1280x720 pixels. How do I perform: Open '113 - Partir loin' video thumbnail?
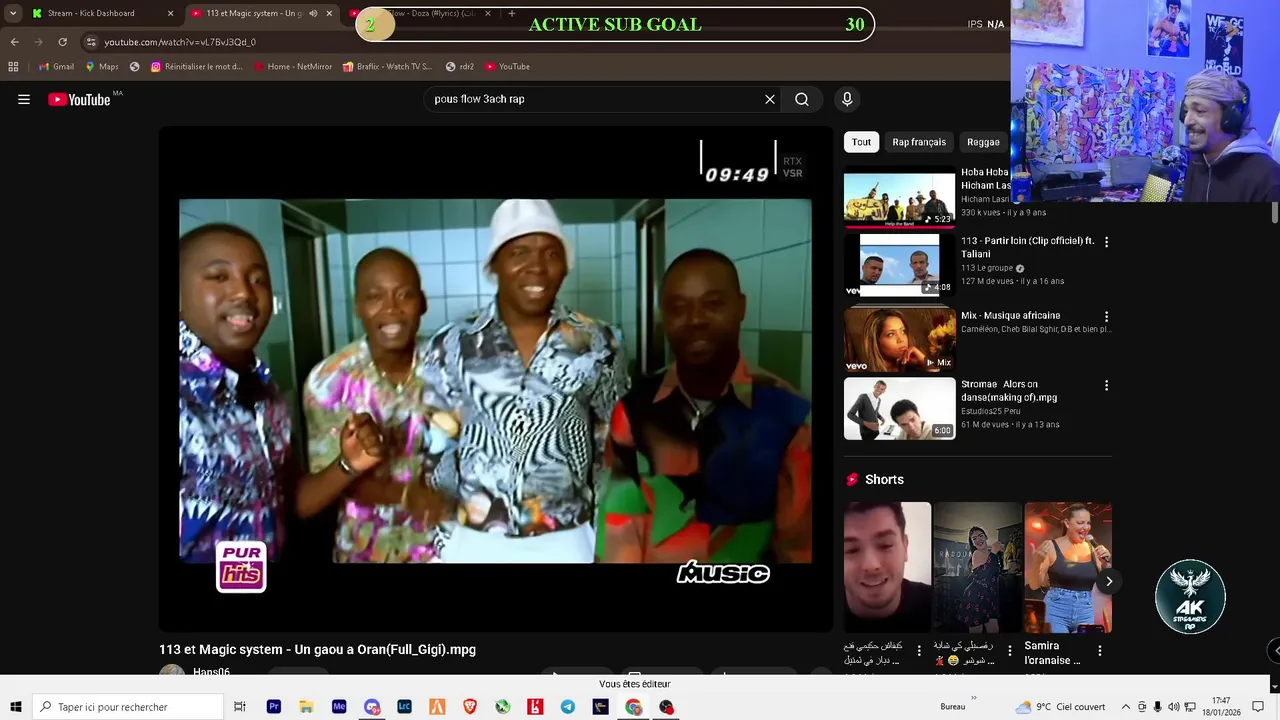tap(899, 265)
